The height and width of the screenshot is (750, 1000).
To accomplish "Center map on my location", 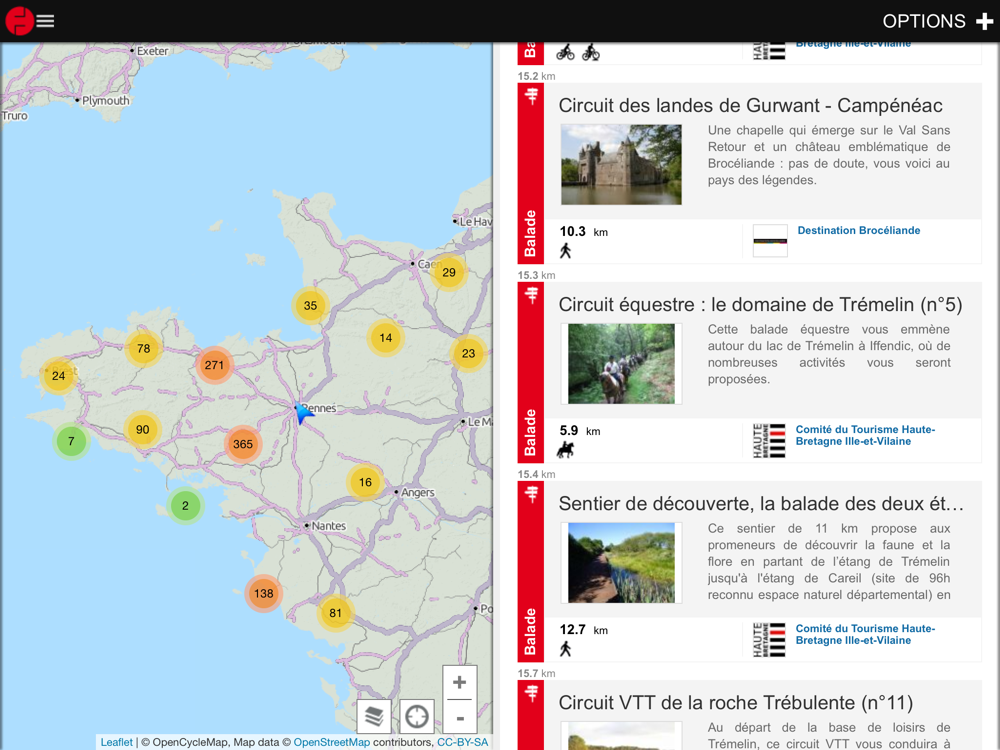I will pos(416,716).
